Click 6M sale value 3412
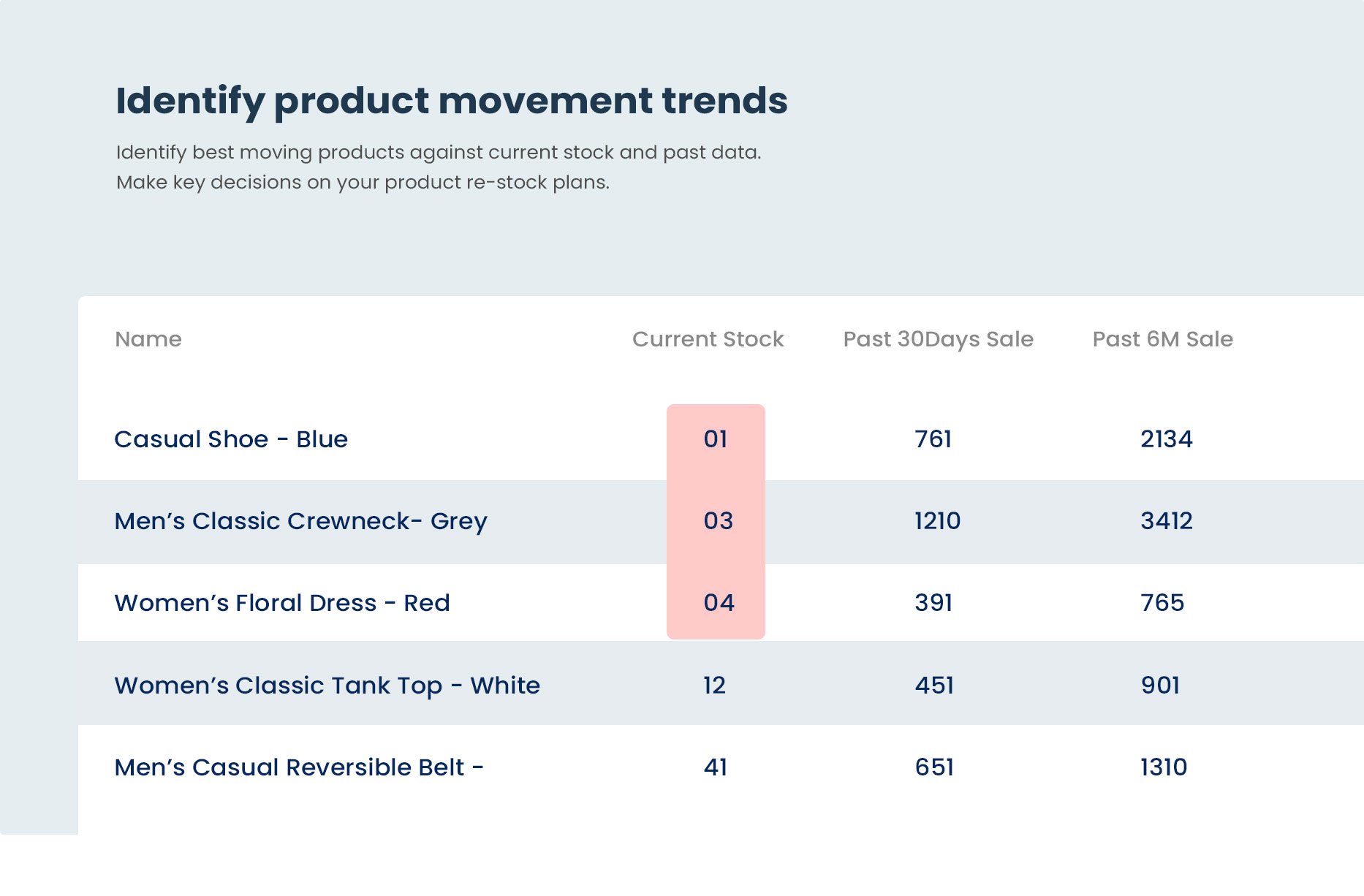Viewport: 1364px width, 896px height. point(1167,521)
